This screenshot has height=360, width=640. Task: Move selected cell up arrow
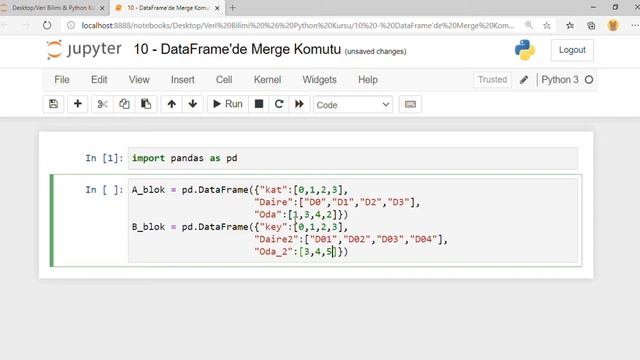[171, 104]
